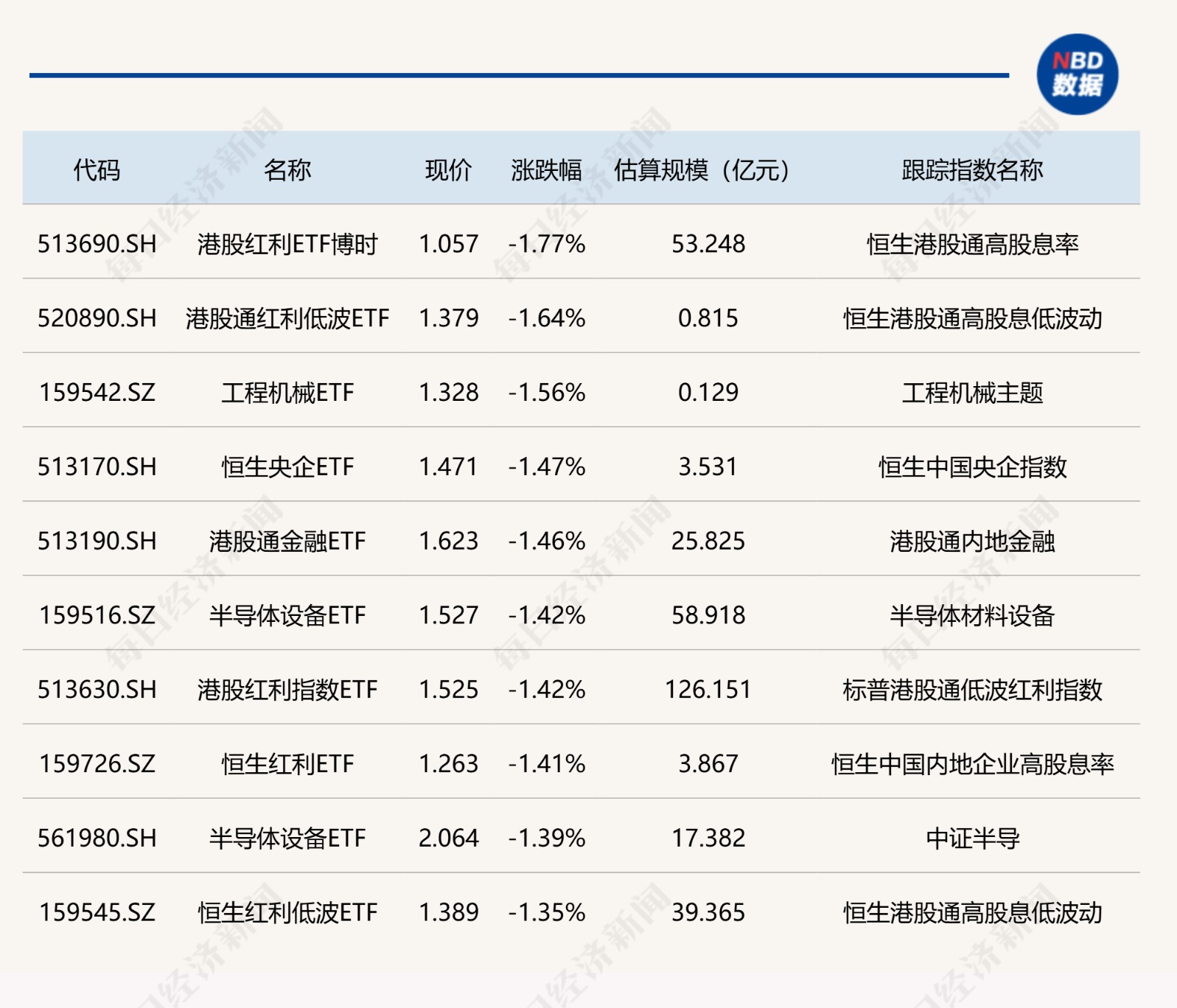Click the change value -1.77%
Image resolution: width=1177 pixels, height=1008 pixels.
(x=546, y=244)
